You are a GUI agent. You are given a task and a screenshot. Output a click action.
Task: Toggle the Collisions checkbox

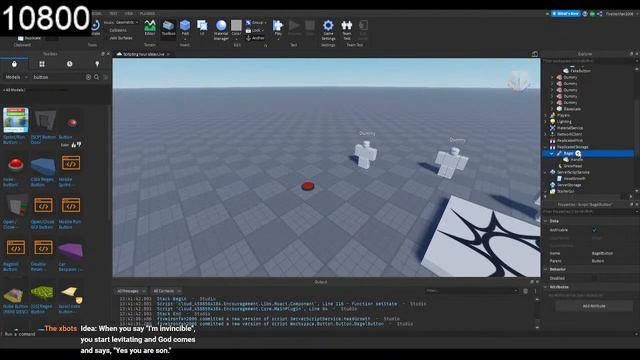click(118, 30)
